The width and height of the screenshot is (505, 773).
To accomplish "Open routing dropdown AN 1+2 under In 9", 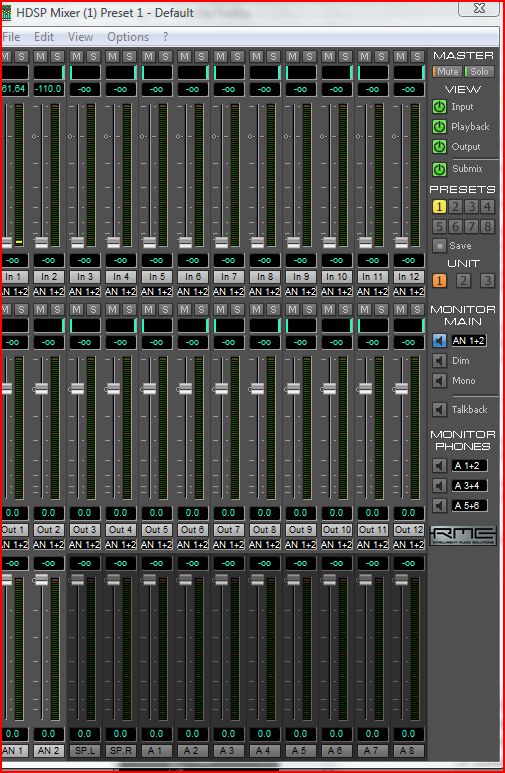I will click(x=301, y=292).
